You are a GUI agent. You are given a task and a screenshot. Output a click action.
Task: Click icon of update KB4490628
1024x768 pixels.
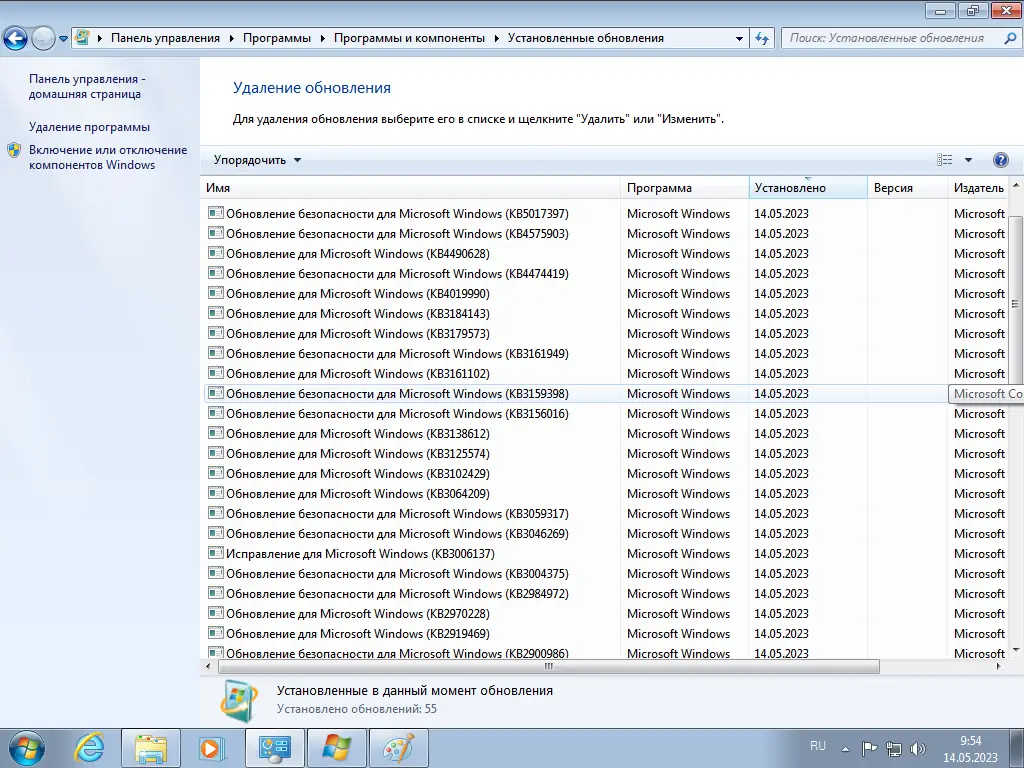[216, 253]
